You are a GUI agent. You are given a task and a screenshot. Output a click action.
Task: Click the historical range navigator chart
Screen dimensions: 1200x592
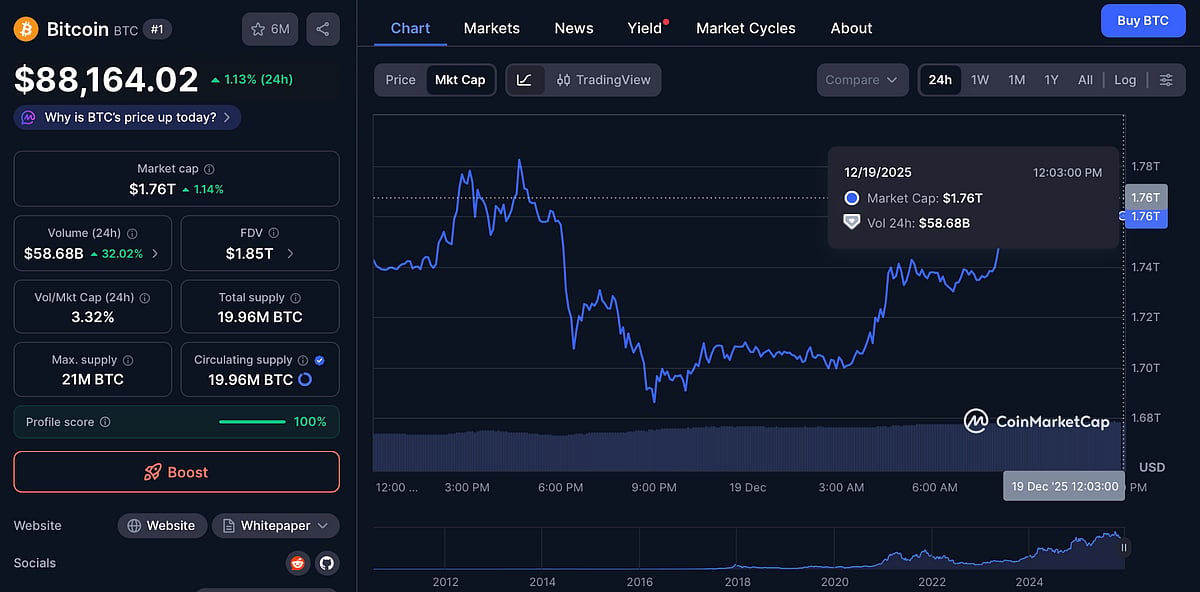click(747, 547)
